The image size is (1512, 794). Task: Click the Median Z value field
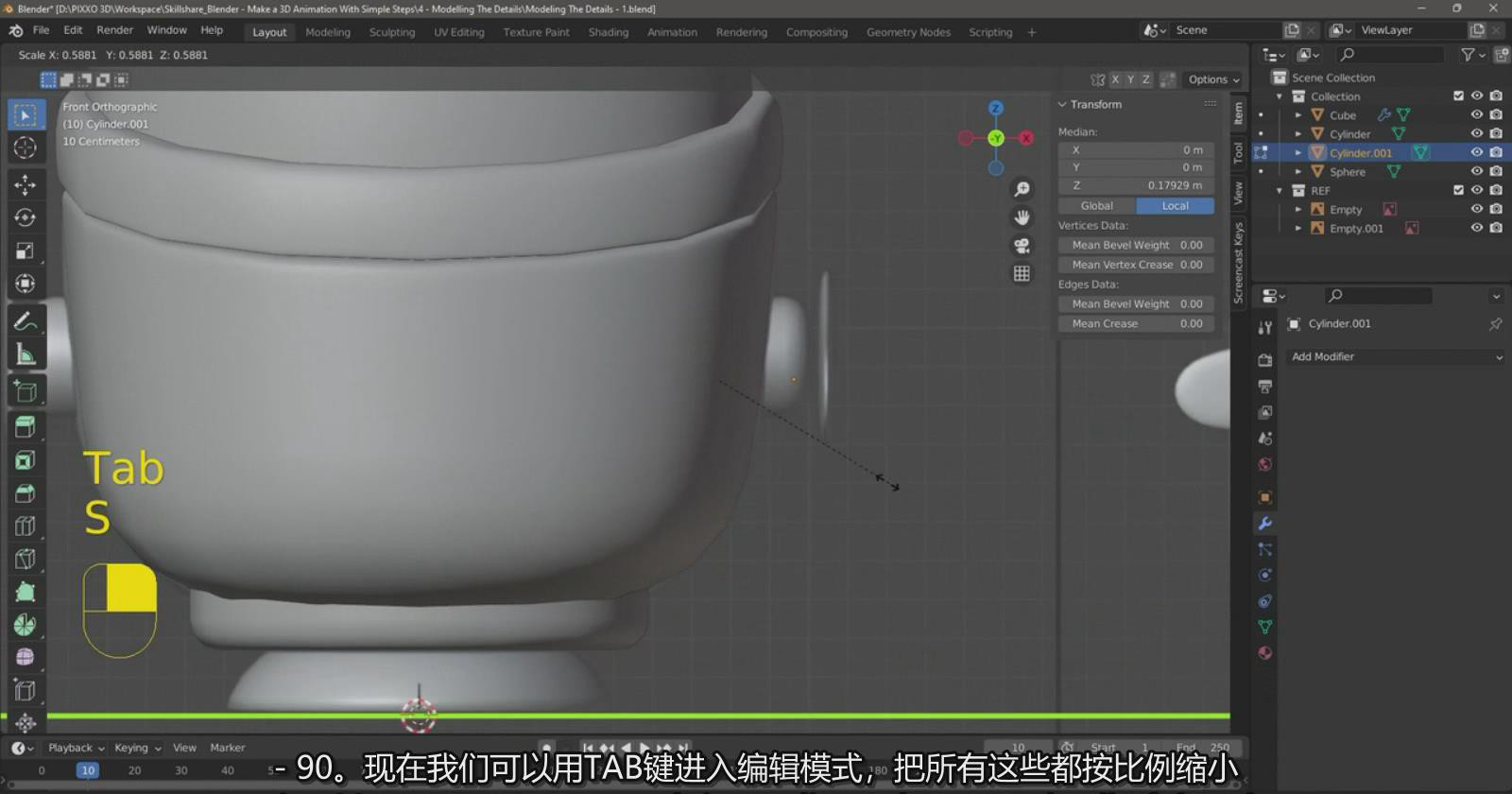pyautogui.click(x=1136, y=185)
